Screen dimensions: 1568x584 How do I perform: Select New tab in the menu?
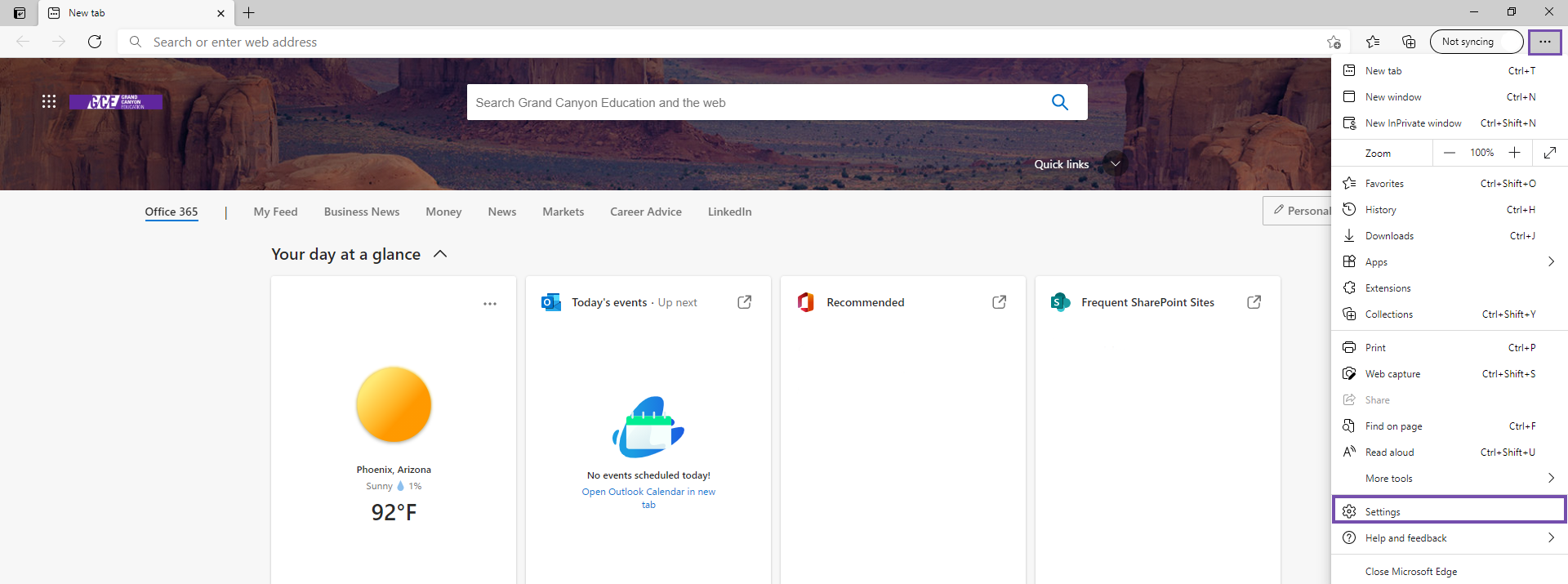pyautogui.click(x=1449, y=71)
